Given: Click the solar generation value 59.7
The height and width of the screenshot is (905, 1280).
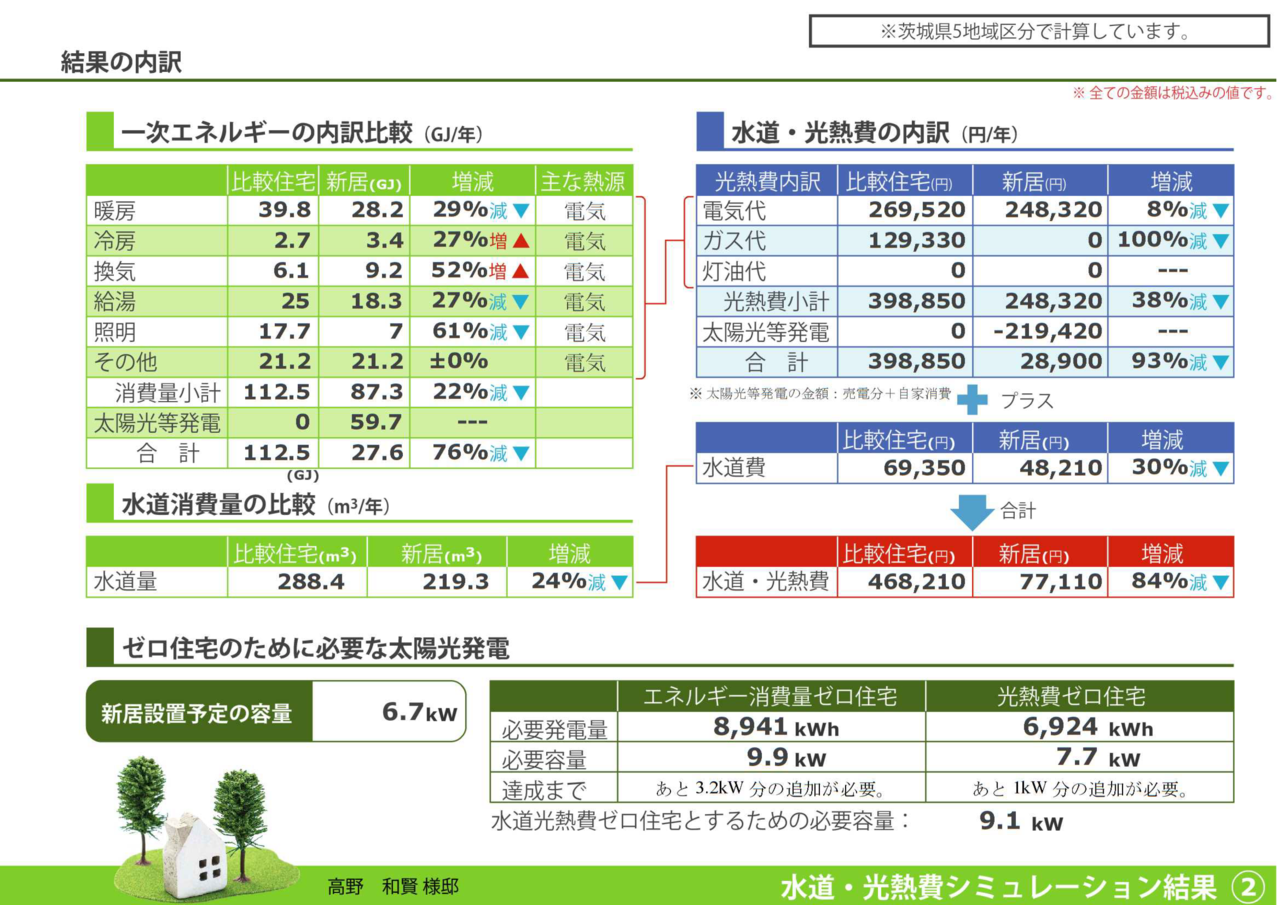Looking at the screenshot, I should point(377,423).
